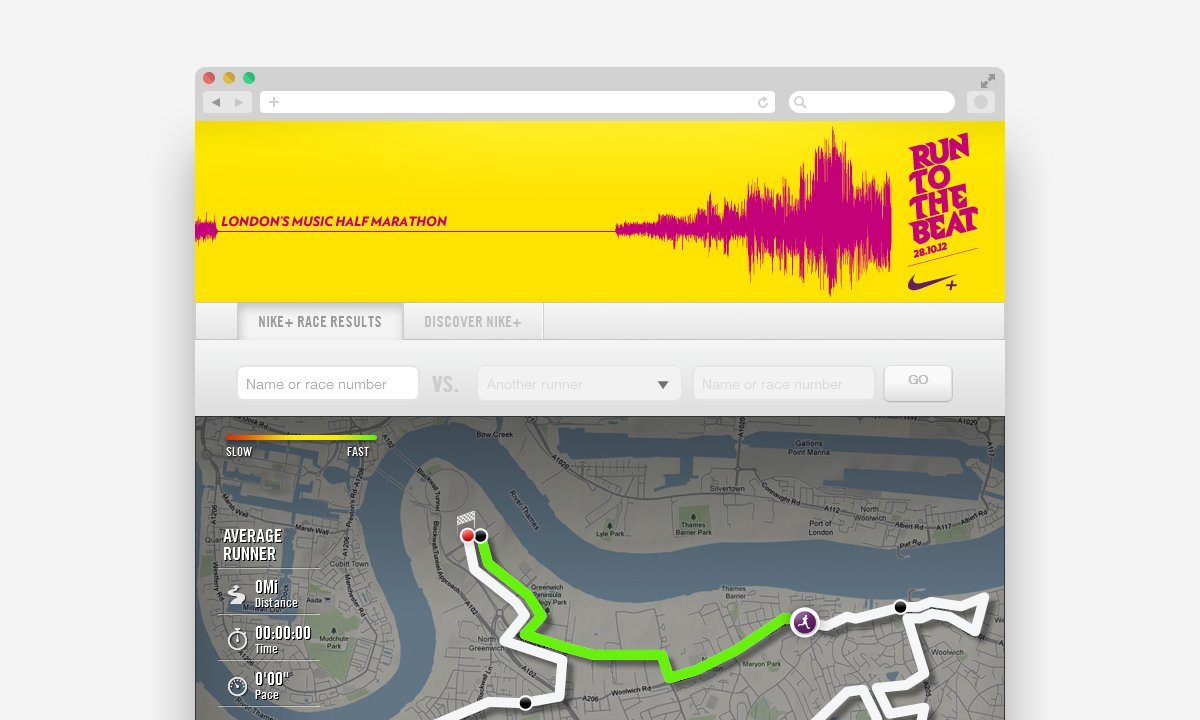Click the purple runner marker on the map
Screen dimensions: 1200x720
click(804, 622)
